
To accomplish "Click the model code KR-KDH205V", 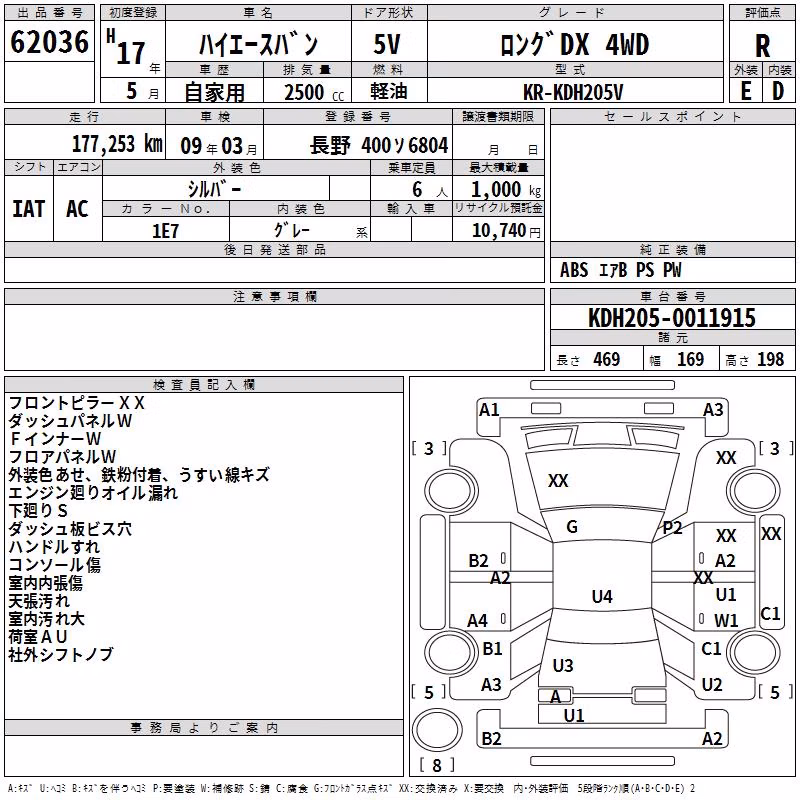I will (x=573, y=92).
